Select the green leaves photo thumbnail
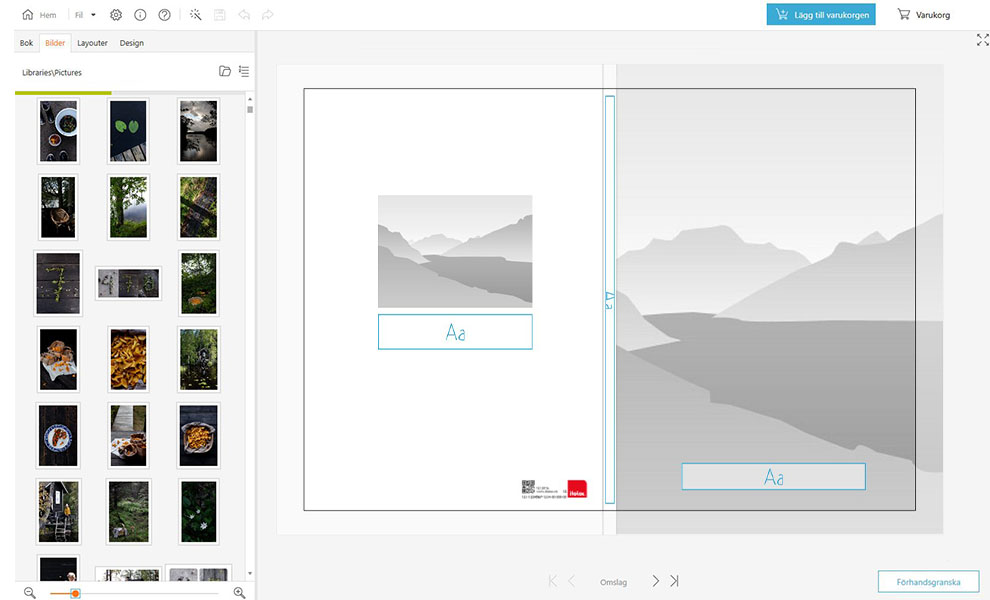The height and width of the screenshot is (600, 990). tap(128, 130)
